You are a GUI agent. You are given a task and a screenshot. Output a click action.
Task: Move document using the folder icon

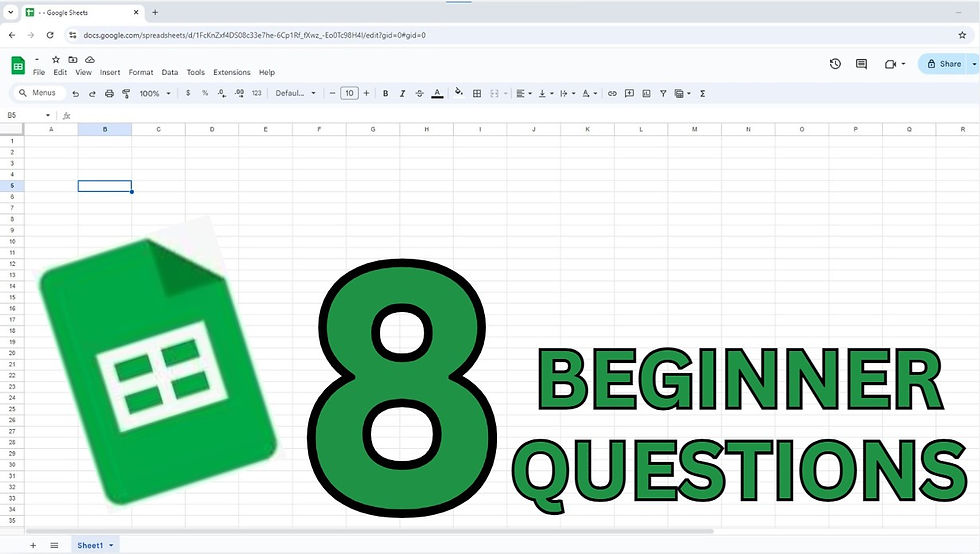[x=72, y=59]
